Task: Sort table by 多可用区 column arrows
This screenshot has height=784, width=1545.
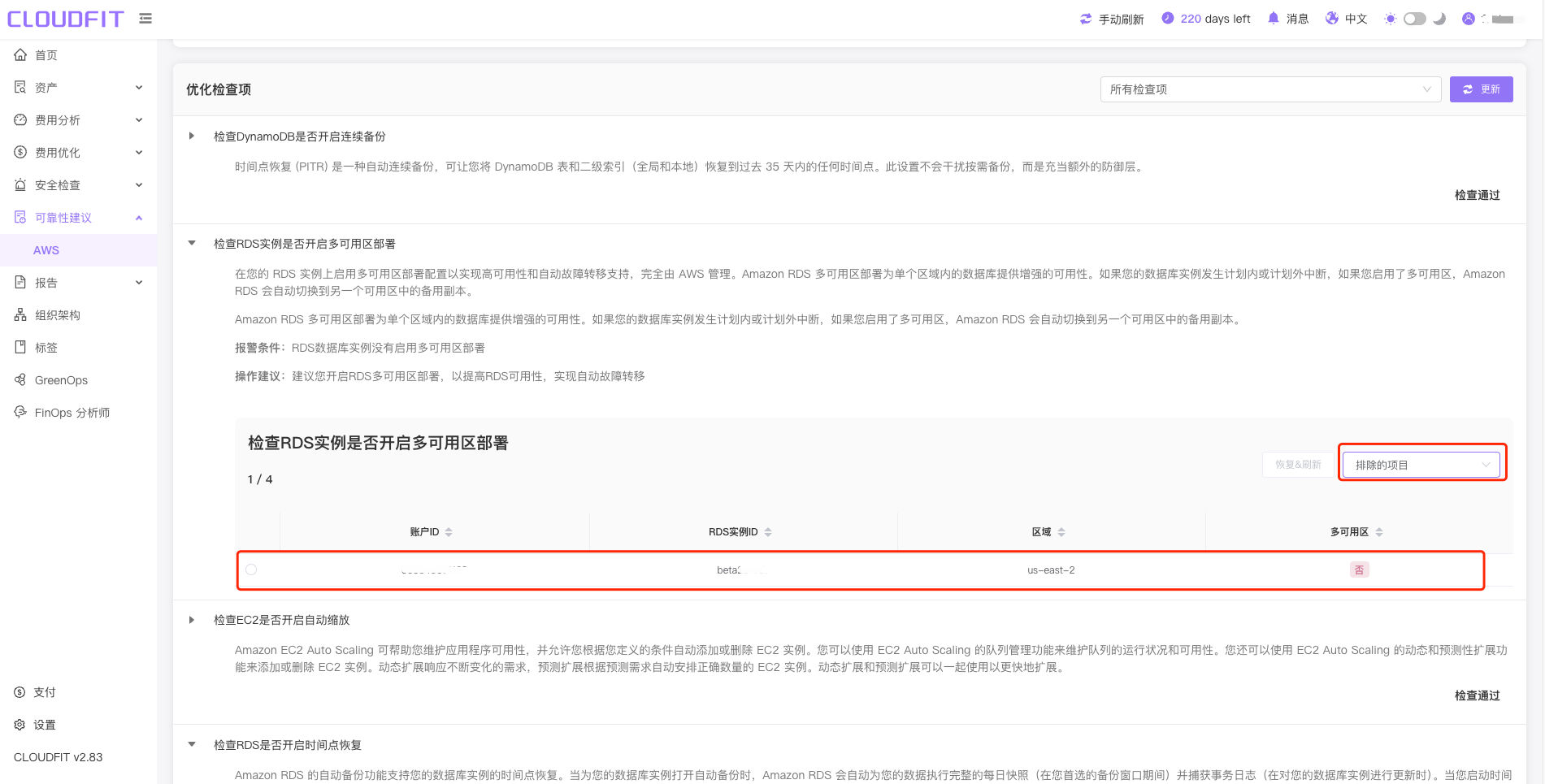Action: click(1379, 532)
